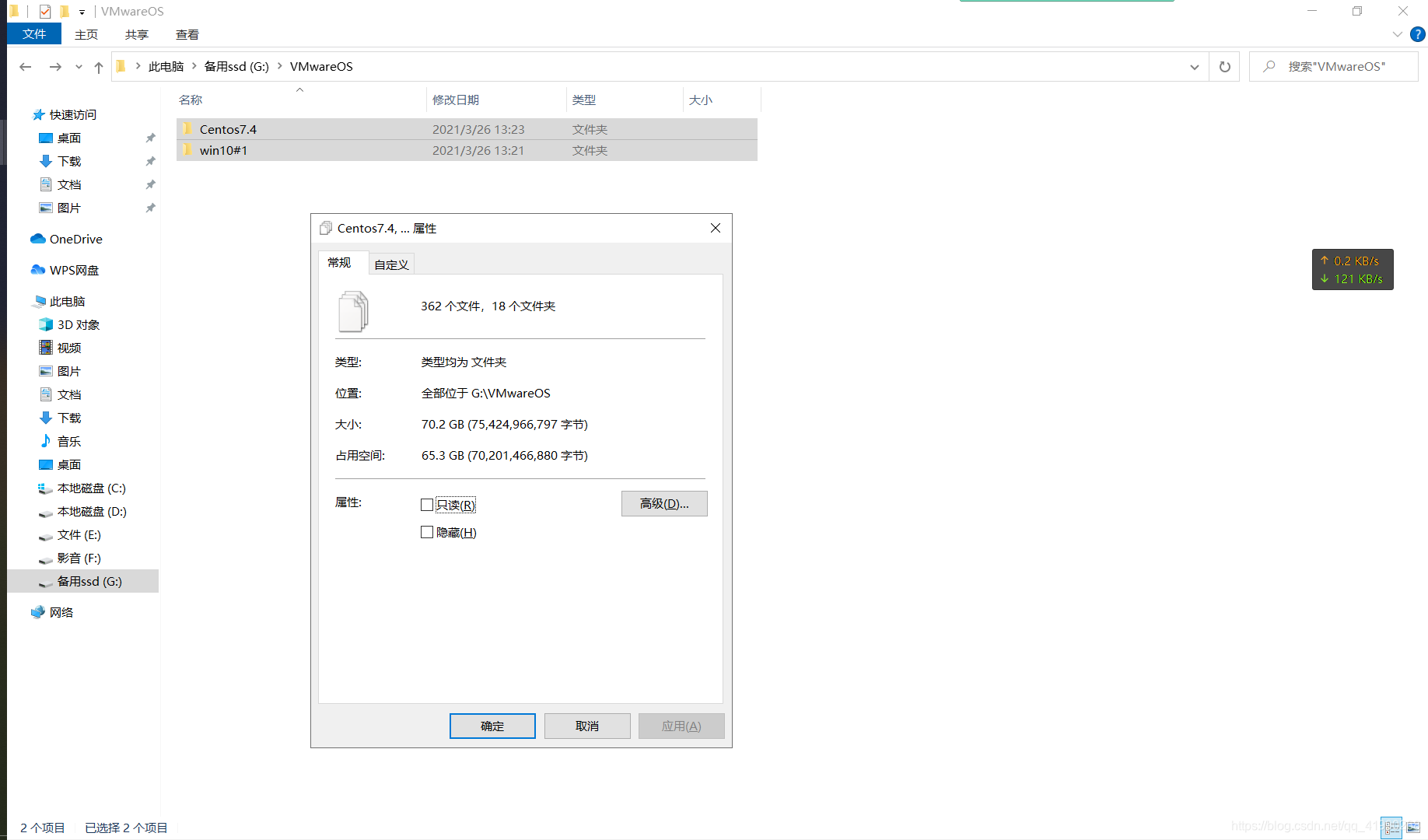Click the network speed monitor widget
Image resolution: width=1428 pixels, height=840 pixels.
[1353, 269]
